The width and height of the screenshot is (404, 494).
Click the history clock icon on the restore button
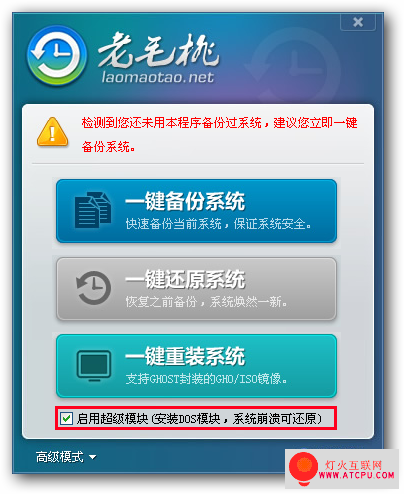94,288
